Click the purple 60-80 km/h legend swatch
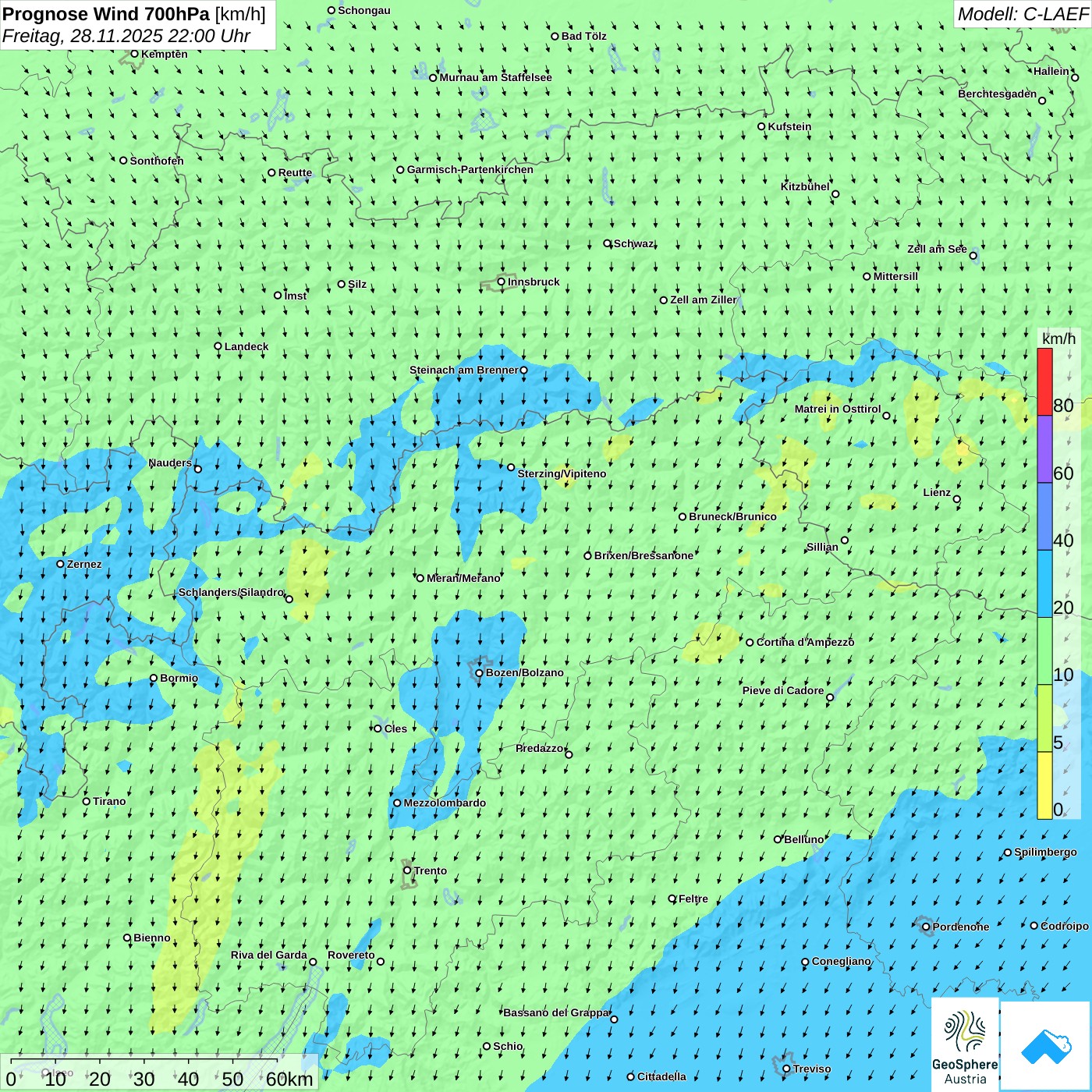 (x=1044, y=449)
